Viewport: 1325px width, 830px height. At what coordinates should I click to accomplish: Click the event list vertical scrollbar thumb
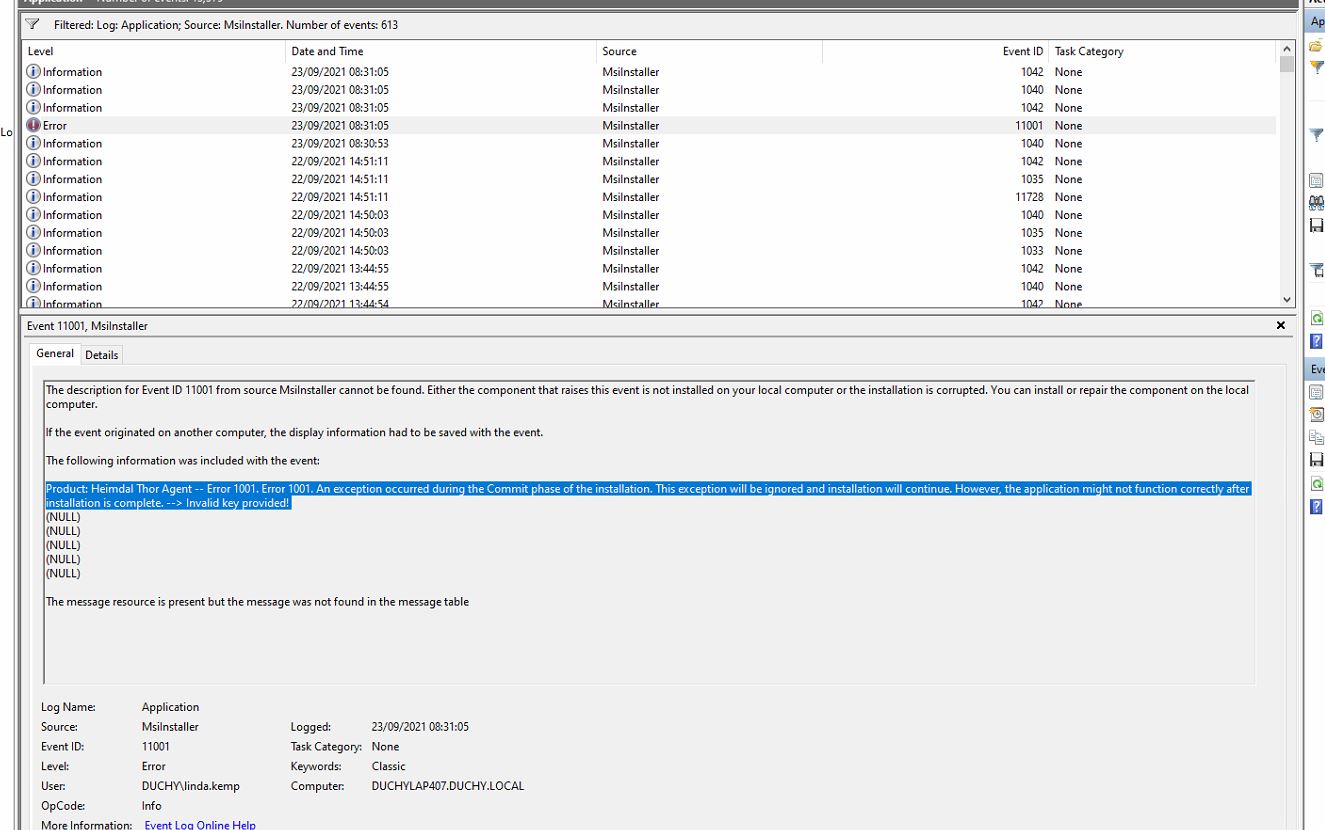pos(1287,65)
